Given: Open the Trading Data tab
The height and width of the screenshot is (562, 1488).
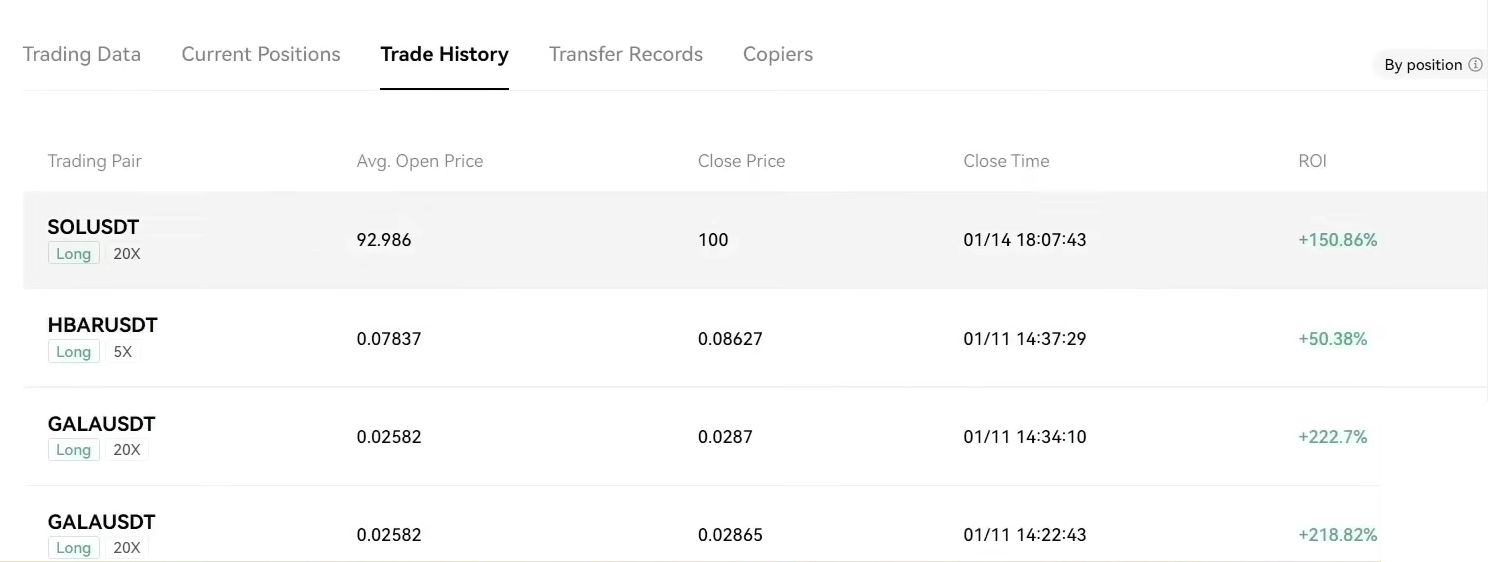Looking at the screenshot, I should pyautogui.click(x=82, y=54).
